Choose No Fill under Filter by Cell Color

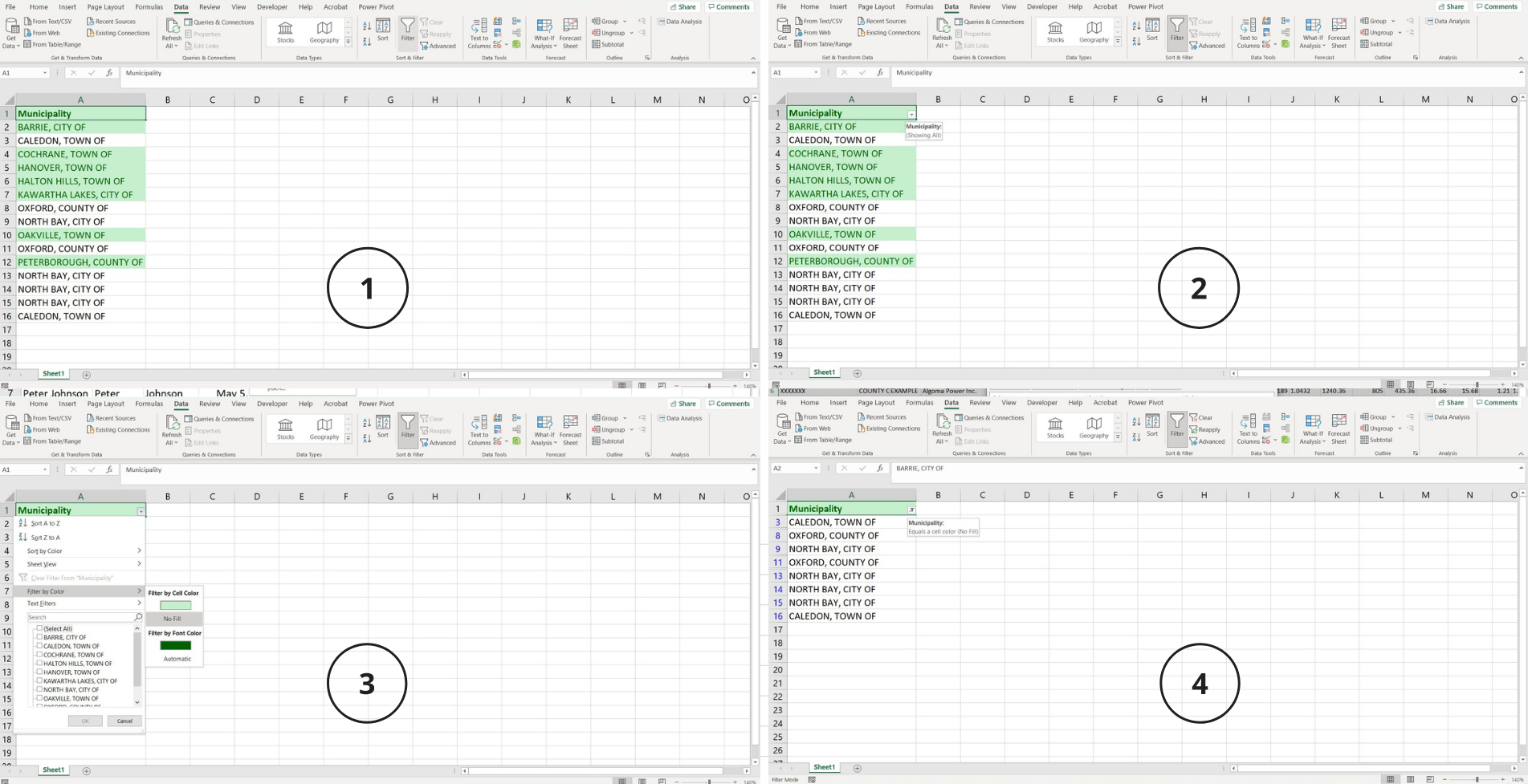(x=173, y=619)
